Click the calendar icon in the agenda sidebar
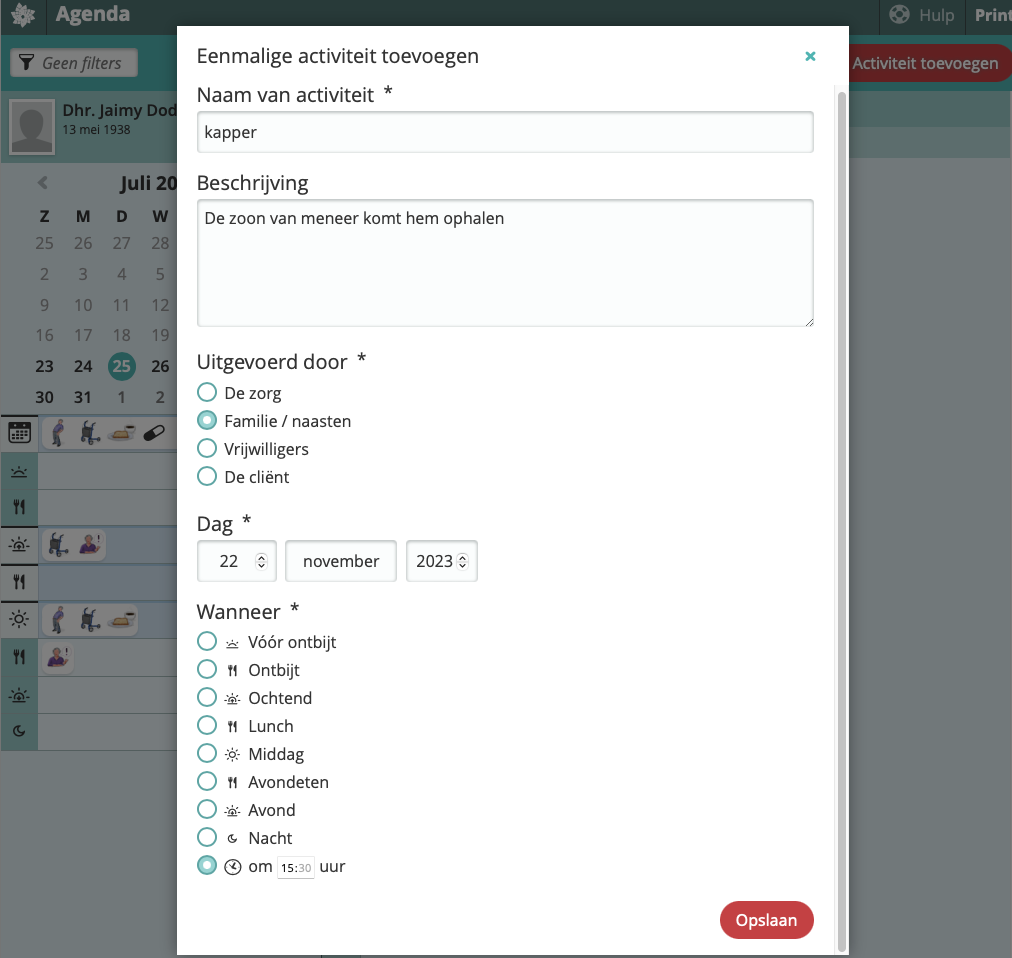The image size is (1012, 958). coord(19,432)
